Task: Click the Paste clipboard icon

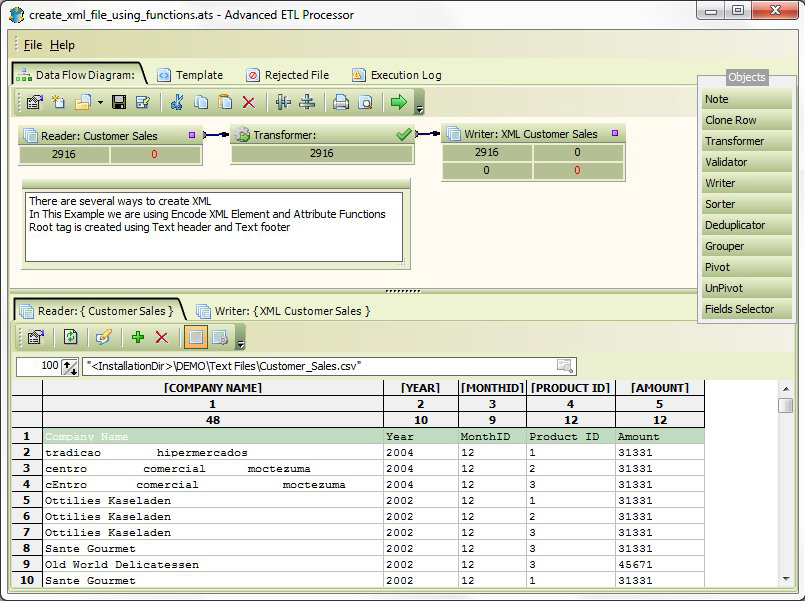Action: (x=225, y=102)
